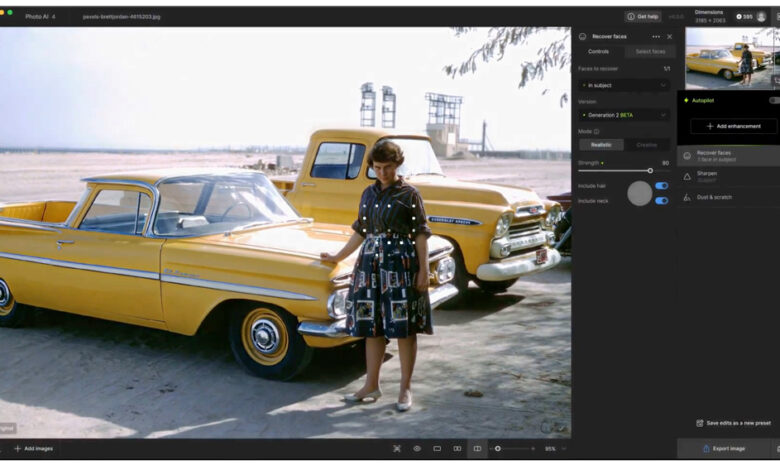Viewport: 780px width, 470px height.
Task: Select the single view layout icon
Action: (437, 448)
